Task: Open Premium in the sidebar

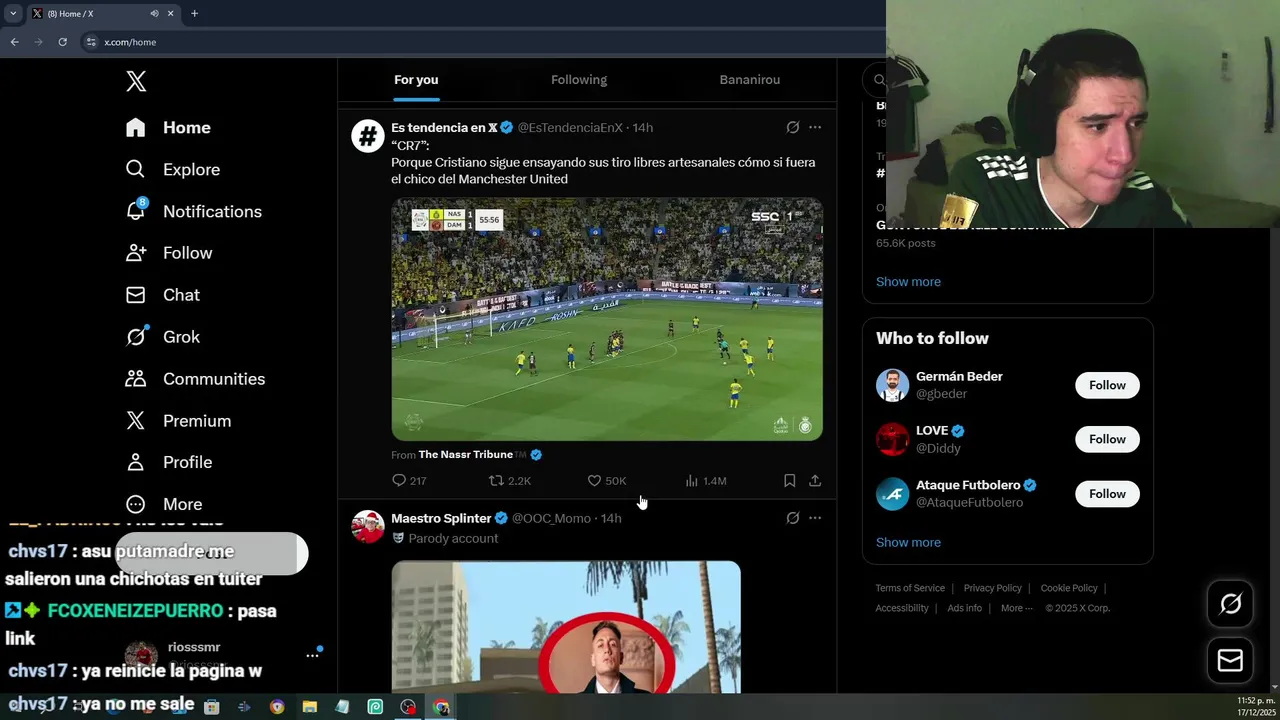Action: click(x=178, y=421)
